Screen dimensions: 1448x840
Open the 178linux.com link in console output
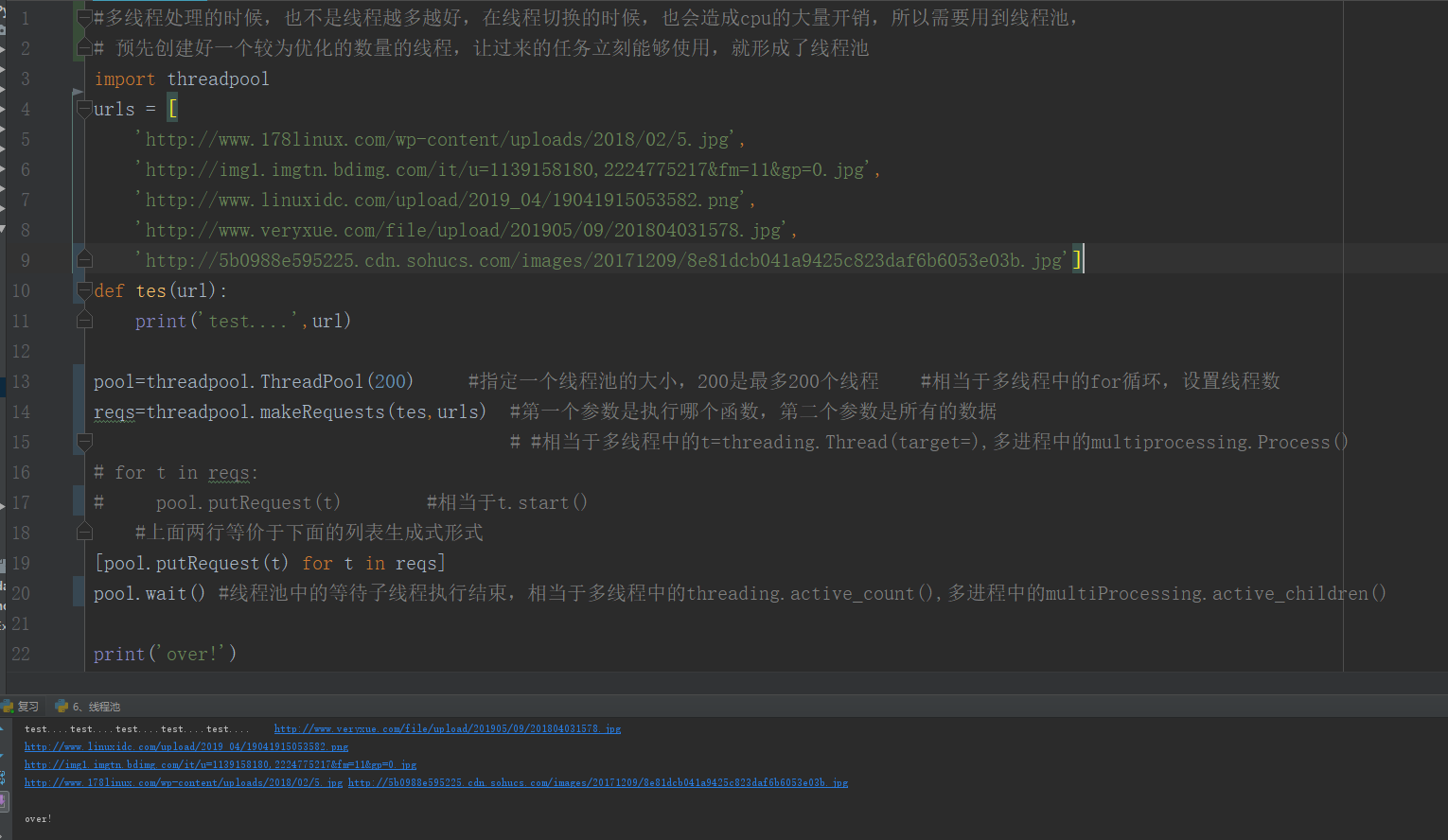(184, 783)
